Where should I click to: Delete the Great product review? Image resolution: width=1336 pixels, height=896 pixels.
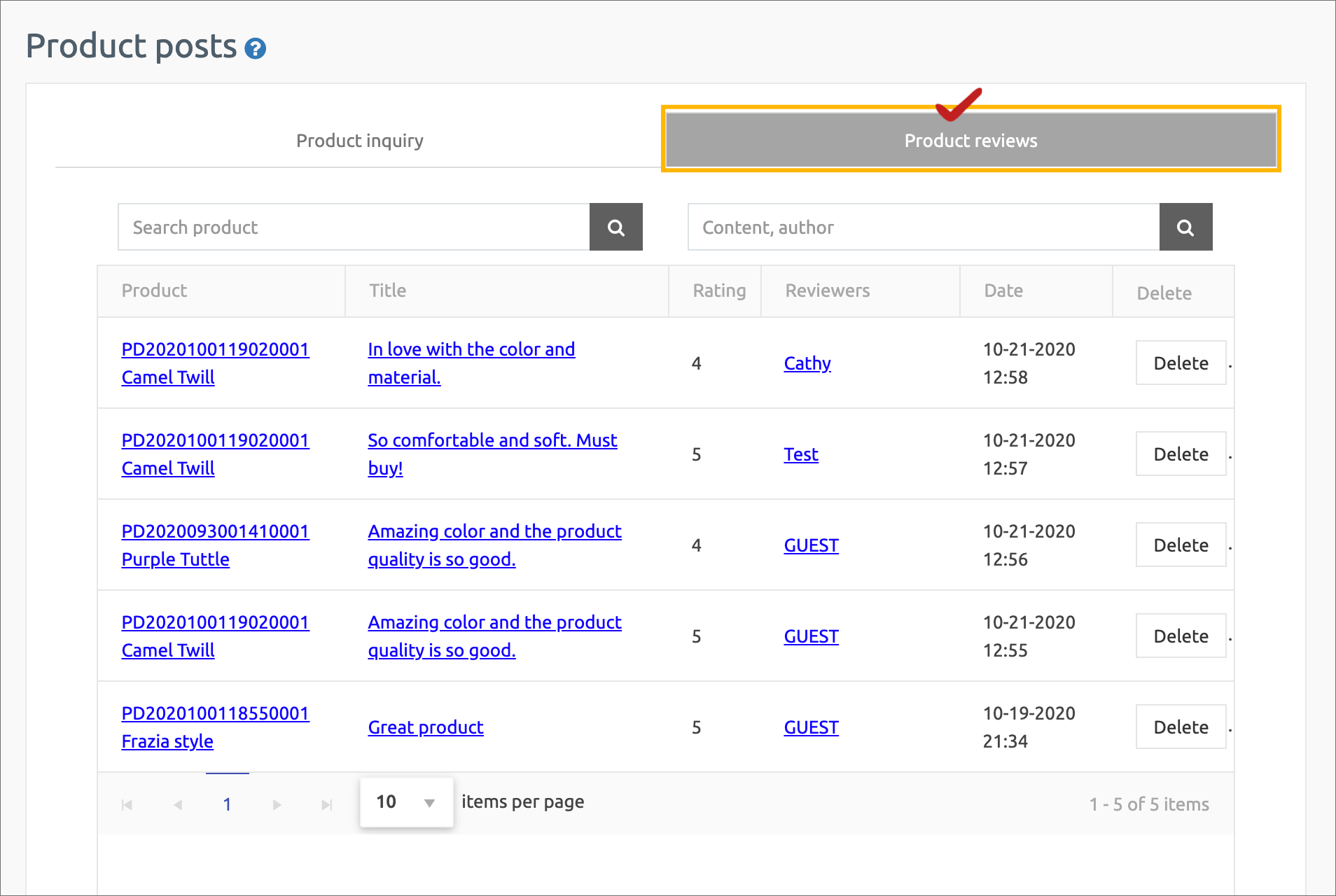click(1181, 727)
